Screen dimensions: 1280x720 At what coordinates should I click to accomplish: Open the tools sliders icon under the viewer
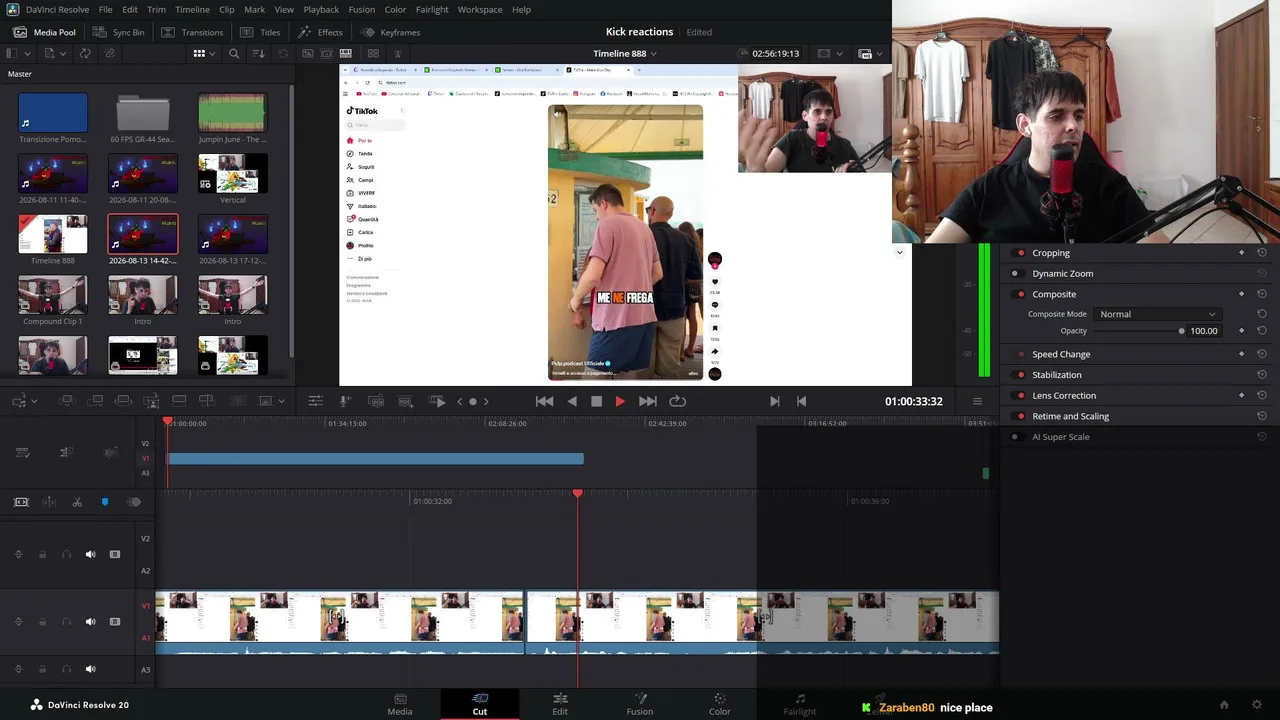click(315, 401)
